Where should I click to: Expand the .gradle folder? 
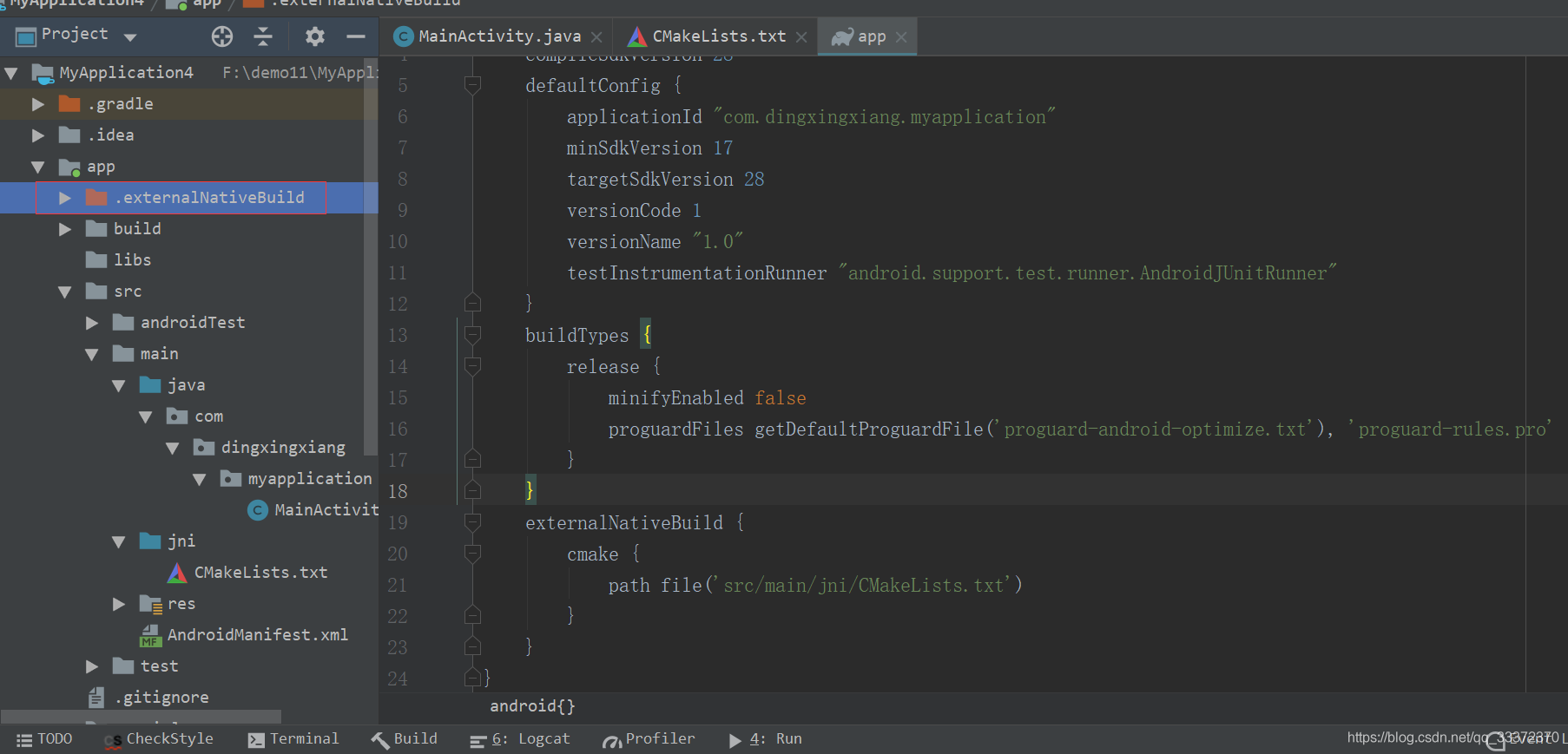pyautogui.click(x=38, y=104)
